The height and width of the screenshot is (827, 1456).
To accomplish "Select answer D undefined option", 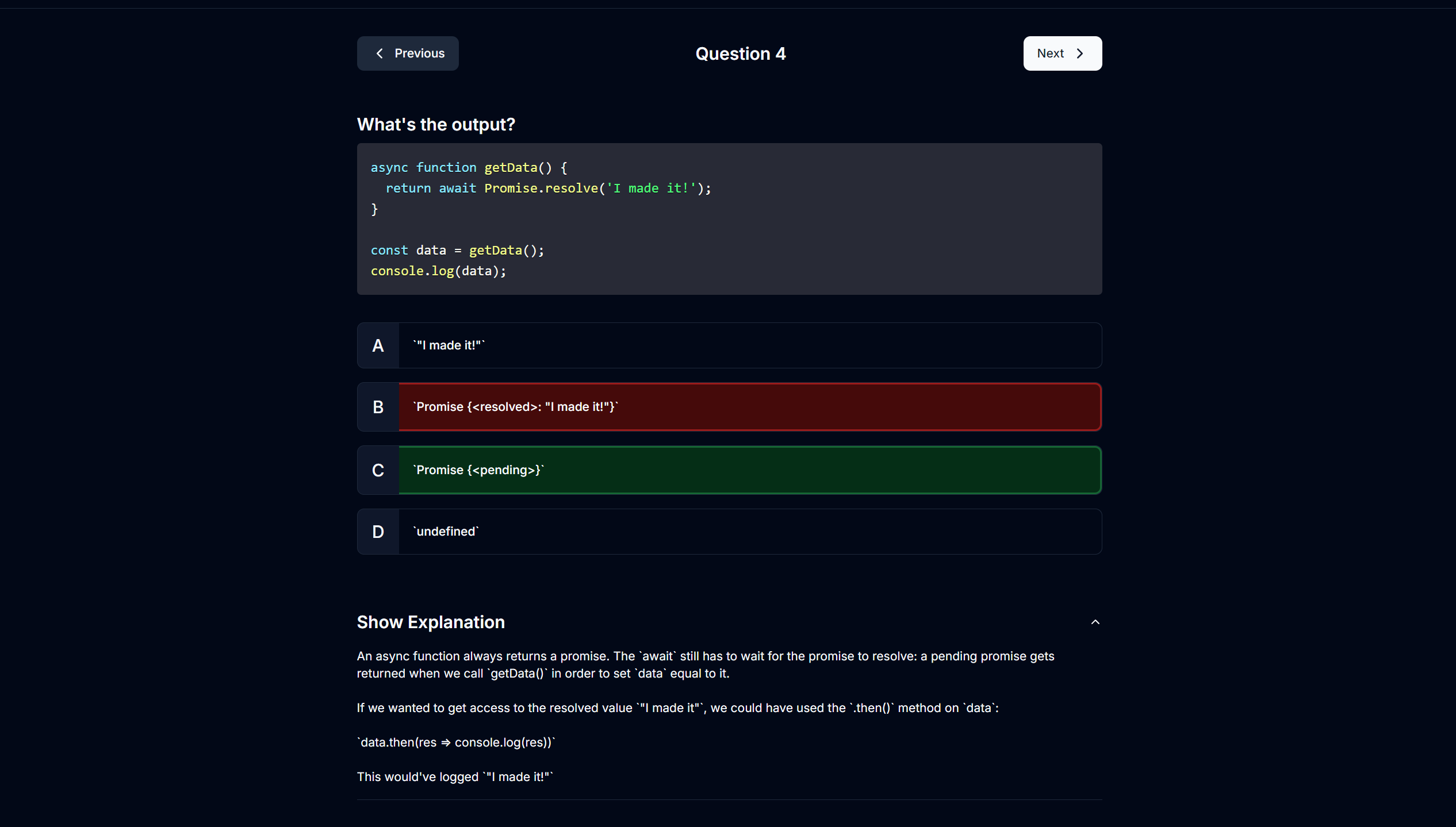I will pyautogui.click(x=729, y=532).
